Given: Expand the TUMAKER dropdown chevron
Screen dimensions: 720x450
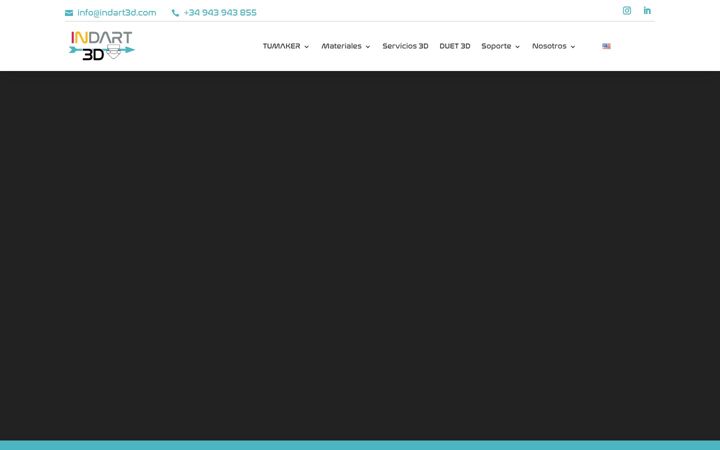Looking at the screenshot, I should 306,47.
